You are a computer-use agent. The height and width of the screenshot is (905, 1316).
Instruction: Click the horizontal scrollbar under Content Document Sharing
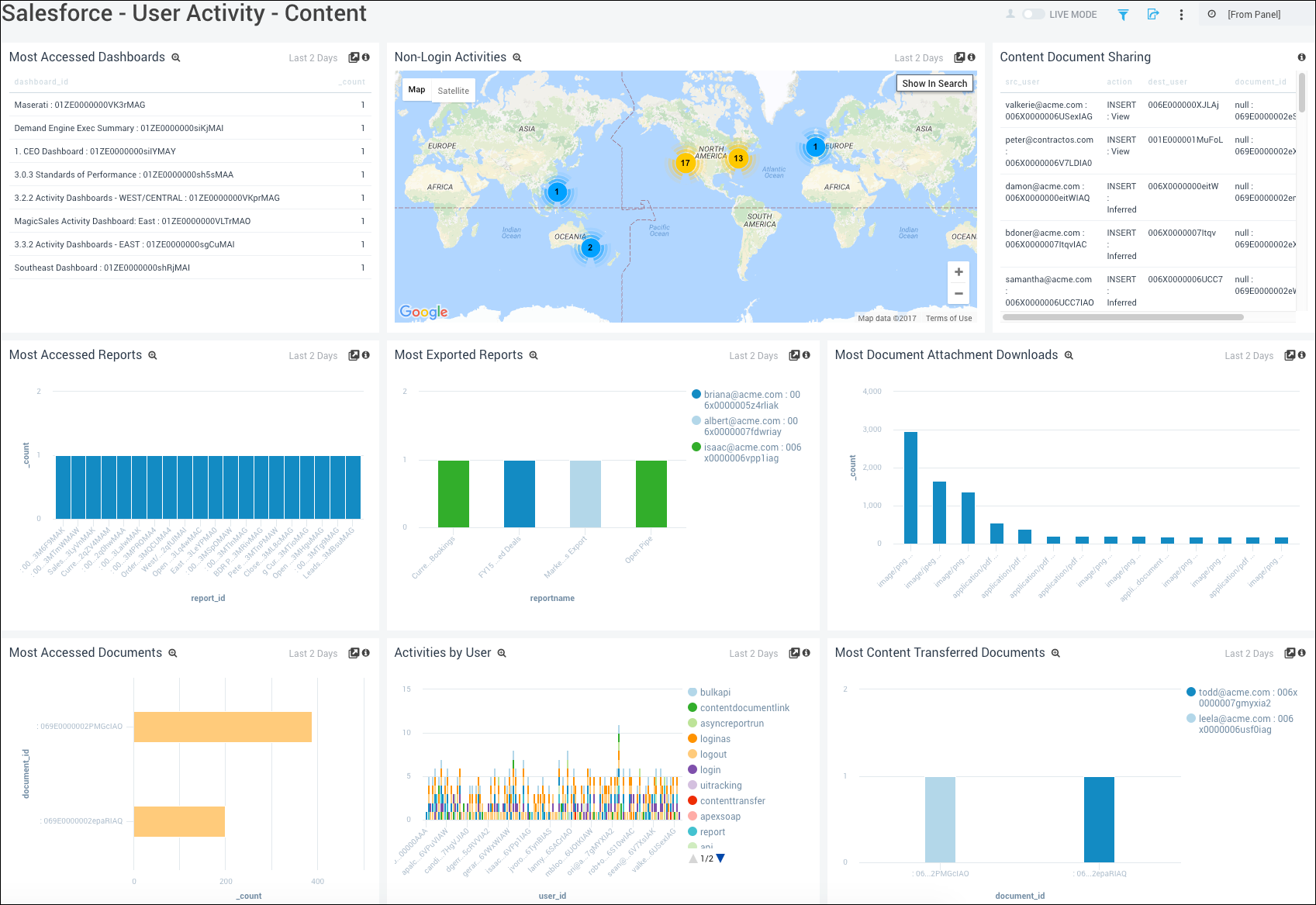[x=1124, y=316]
